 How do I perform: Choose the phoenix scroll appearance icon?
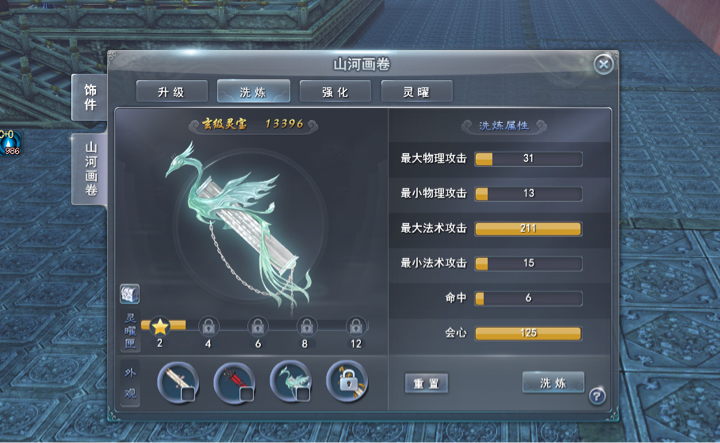[x=291, y=382]
